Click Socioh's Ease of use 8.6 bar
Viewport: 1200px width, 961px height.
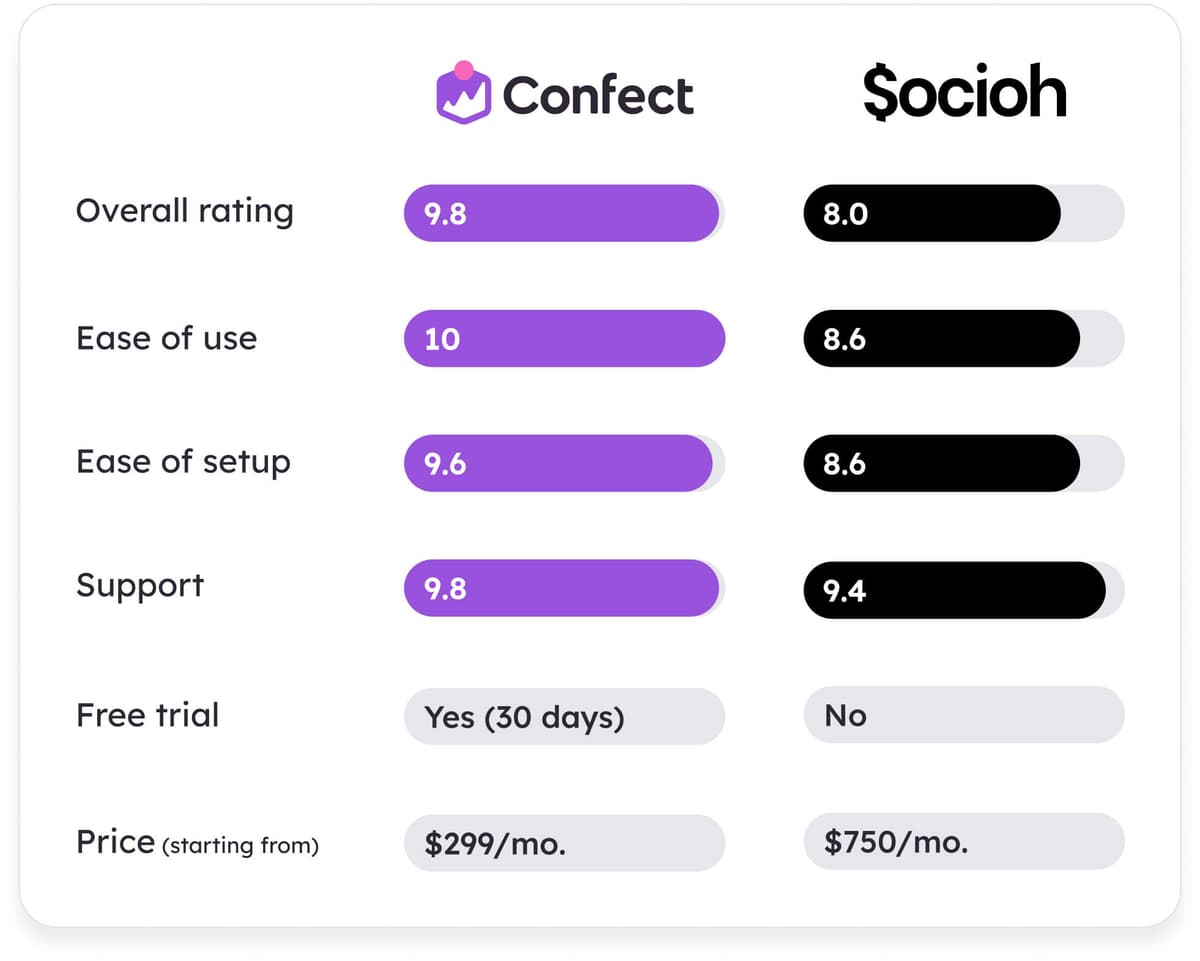[941, 338]
